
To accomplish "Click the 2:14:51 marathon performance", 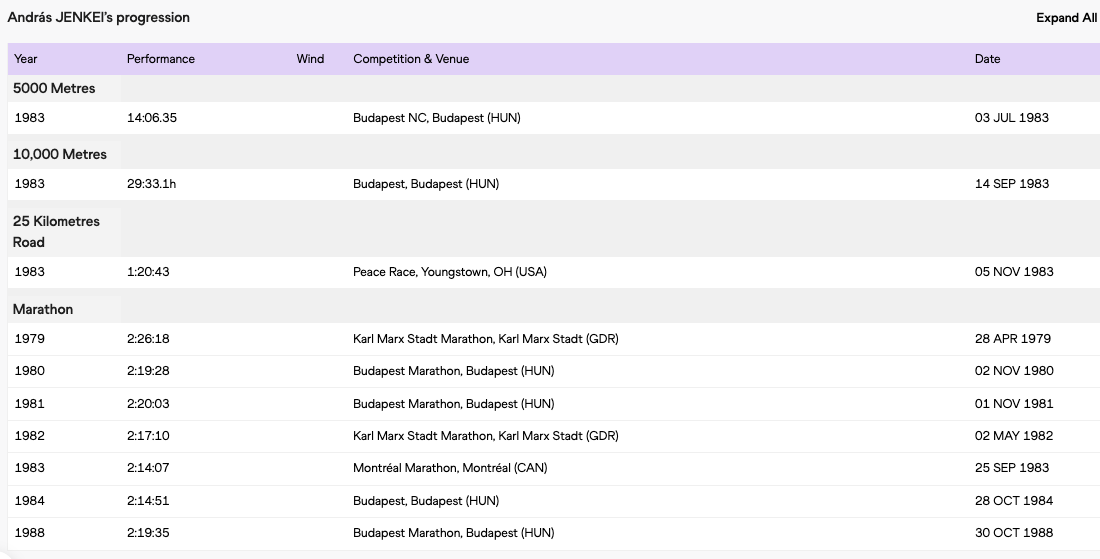I will click(x=148, y=501).
